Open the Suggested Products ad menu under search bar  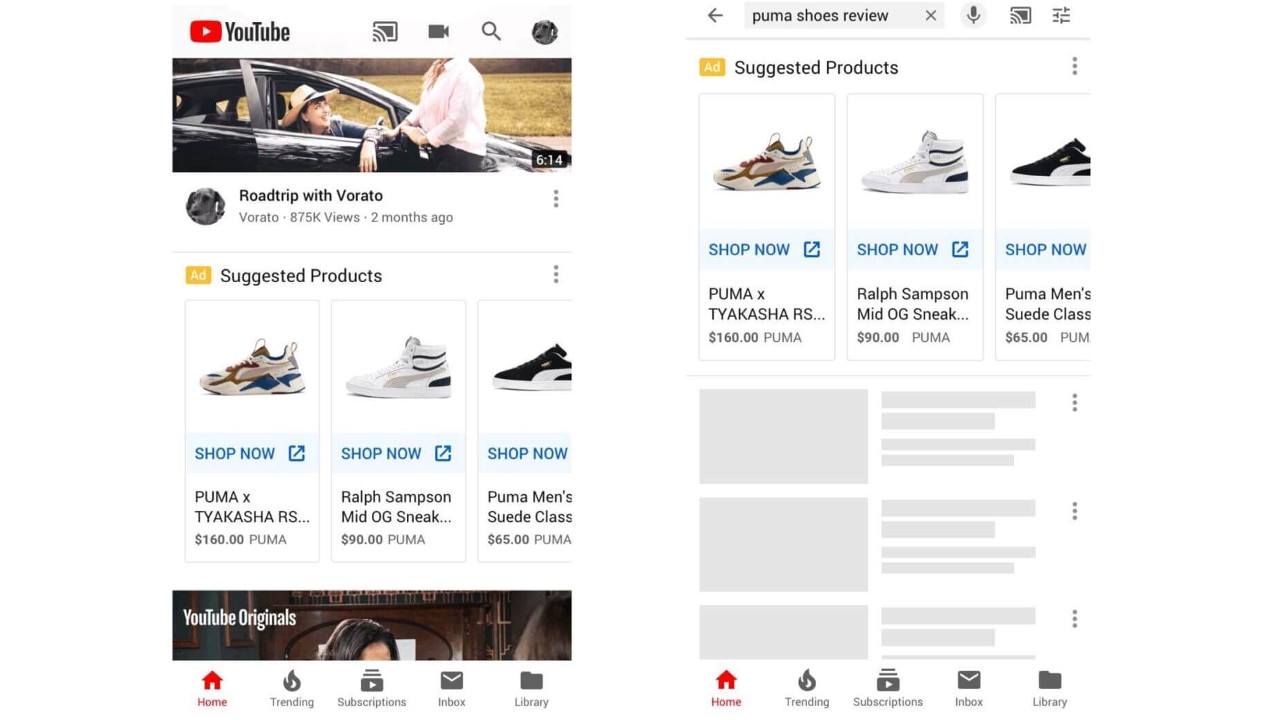tap(1075, 67)
